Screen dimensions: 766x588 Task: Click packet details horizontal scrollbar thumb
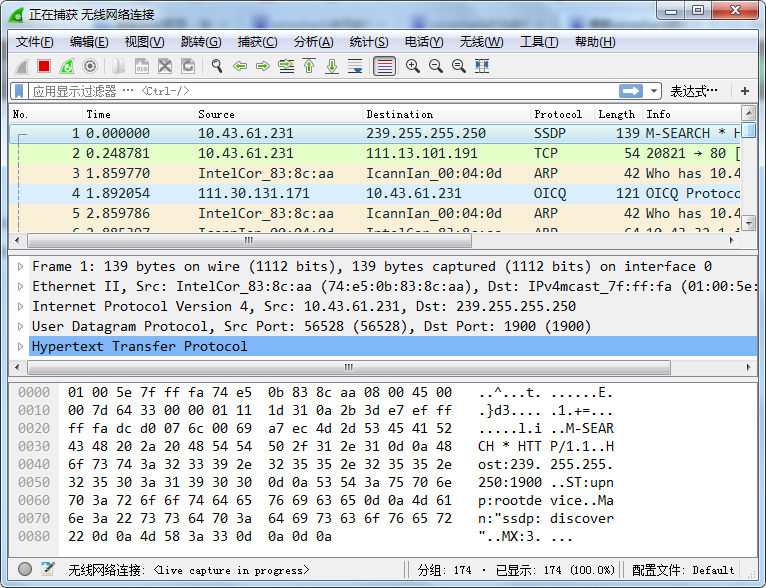pos(349,367)
